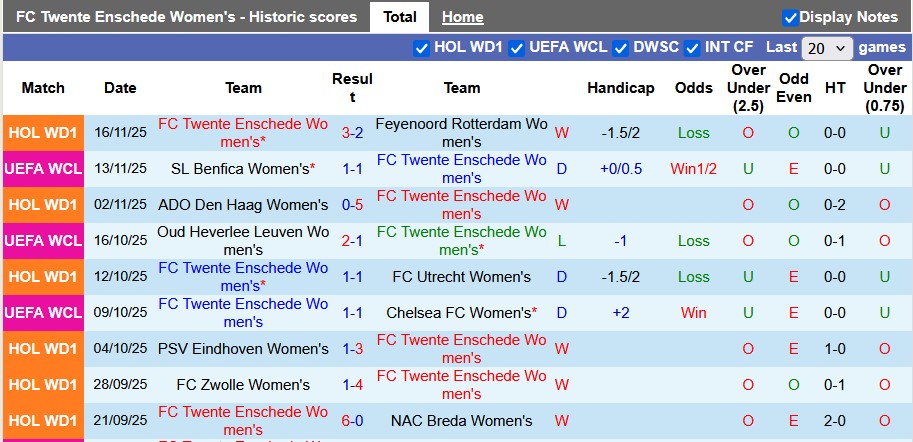This screenshot has height=442, width=913.
Task: Open the Home tab
Action: (x=462, y=17)
